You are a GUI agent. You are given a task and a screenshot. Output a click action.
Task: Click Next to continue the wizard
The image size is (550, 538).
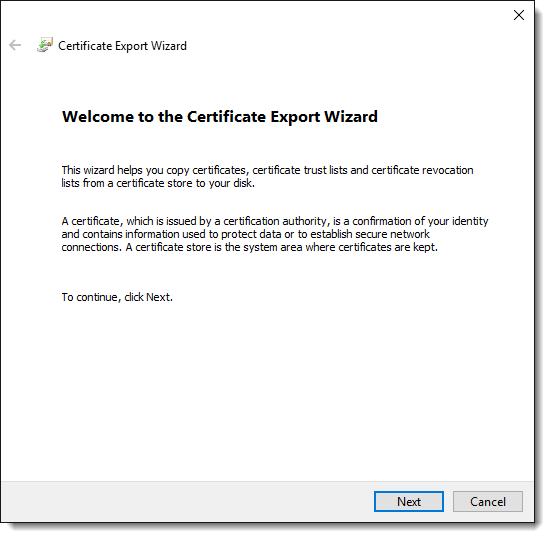409,502
